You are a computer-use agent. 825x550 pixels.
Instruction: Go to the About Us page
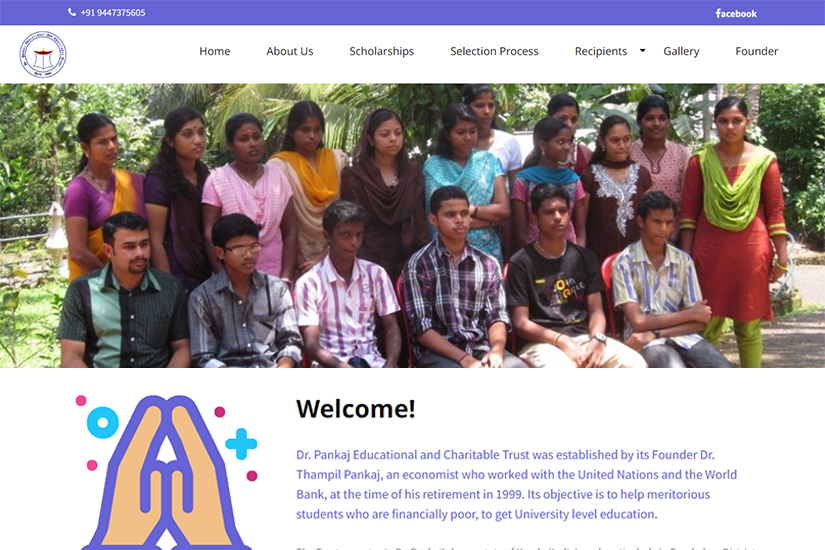pyautogui.click(x=289, y=51)
